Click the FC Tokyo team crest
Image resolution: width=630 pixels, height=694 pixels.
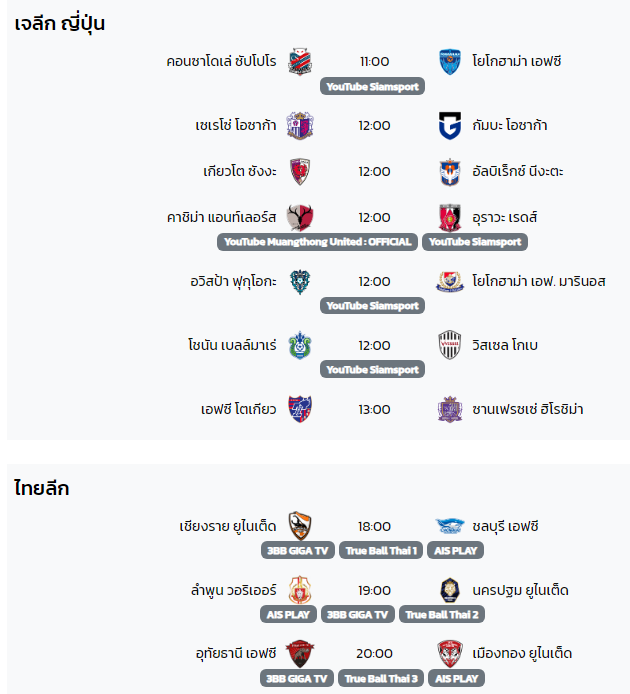(300, 409)
